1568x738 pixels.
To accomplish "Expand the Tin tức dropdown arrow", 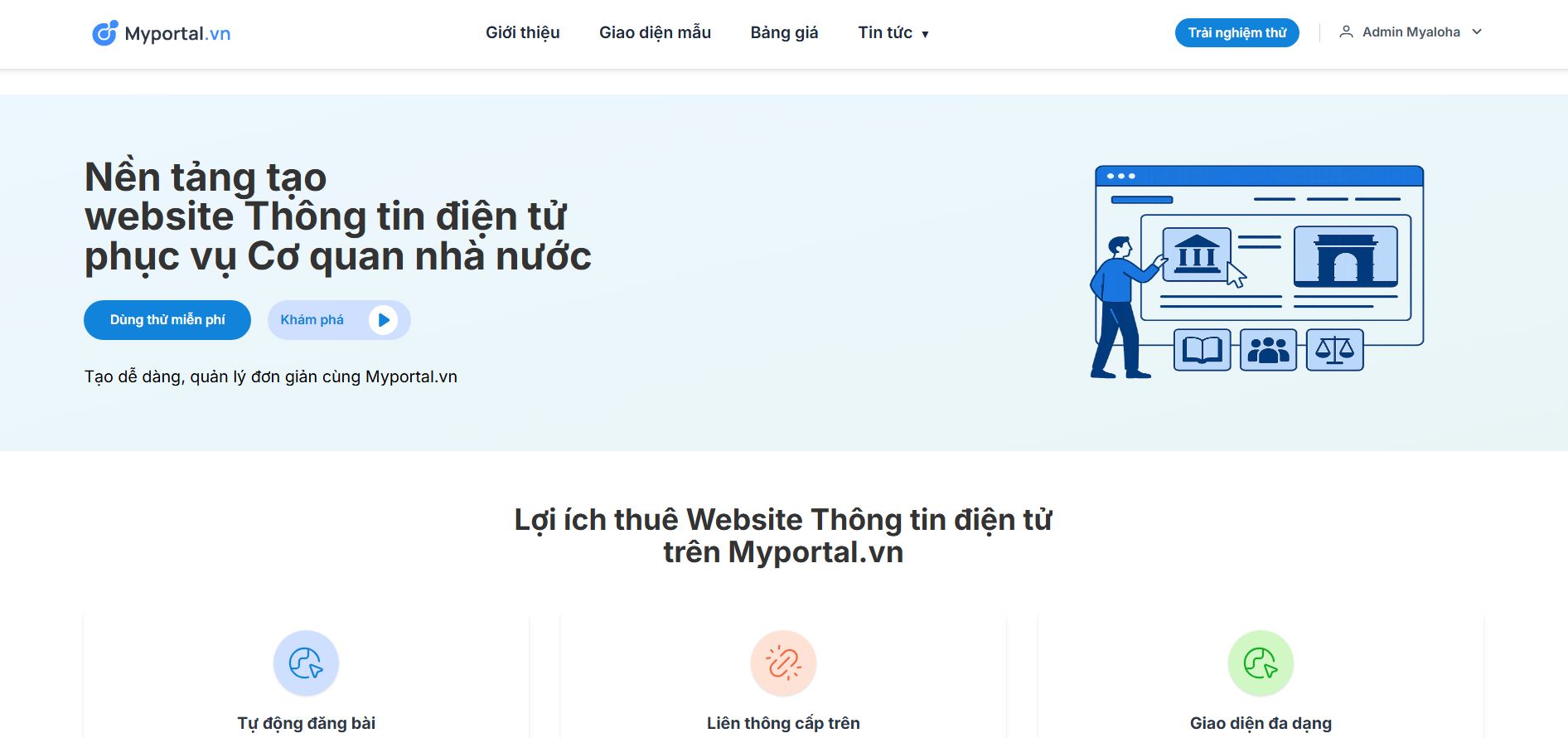I will [925, 35].
